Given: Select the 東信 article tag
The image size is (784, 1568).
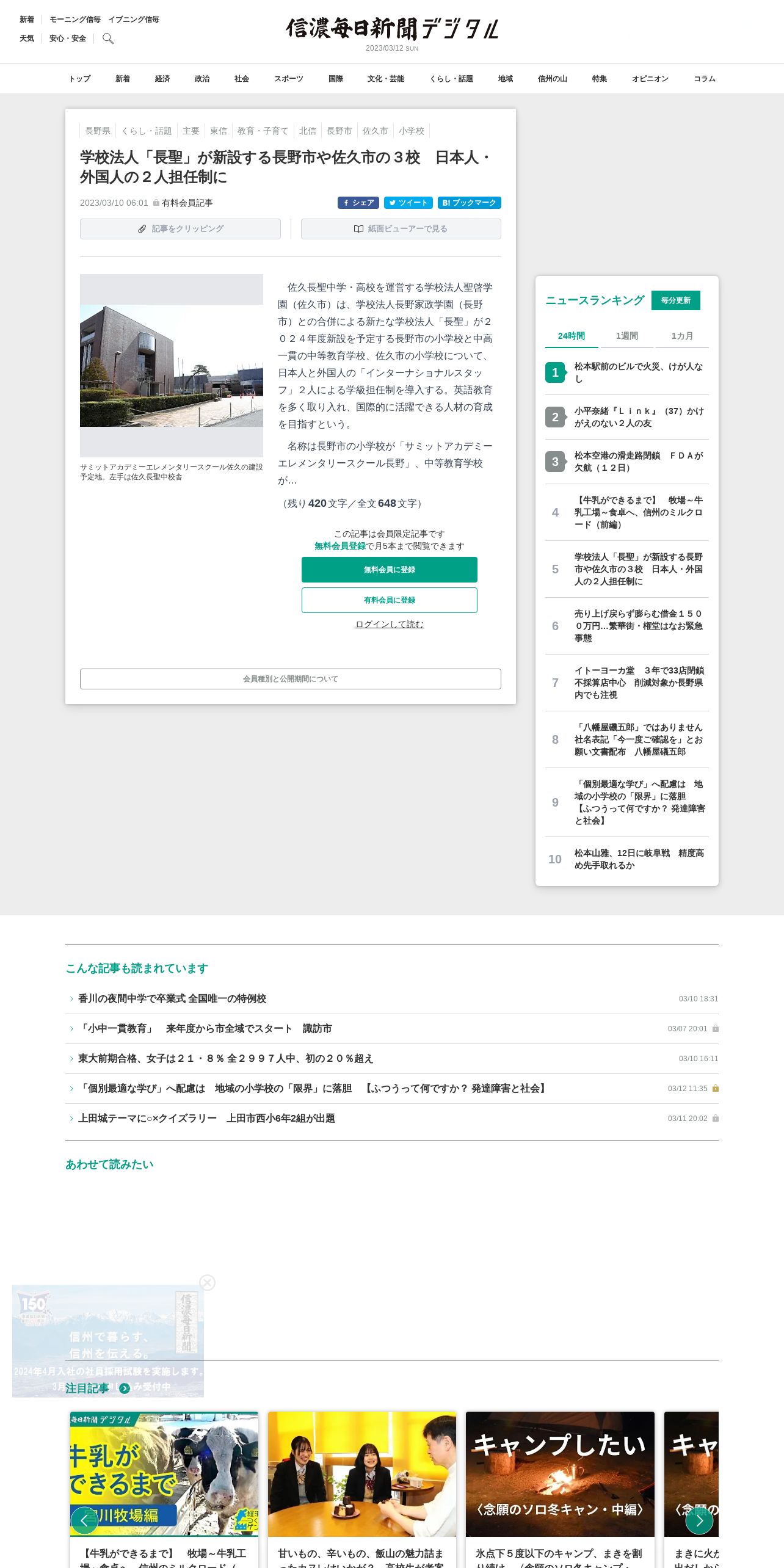Looking at the screenshot, I should click(x=219, y=131).
